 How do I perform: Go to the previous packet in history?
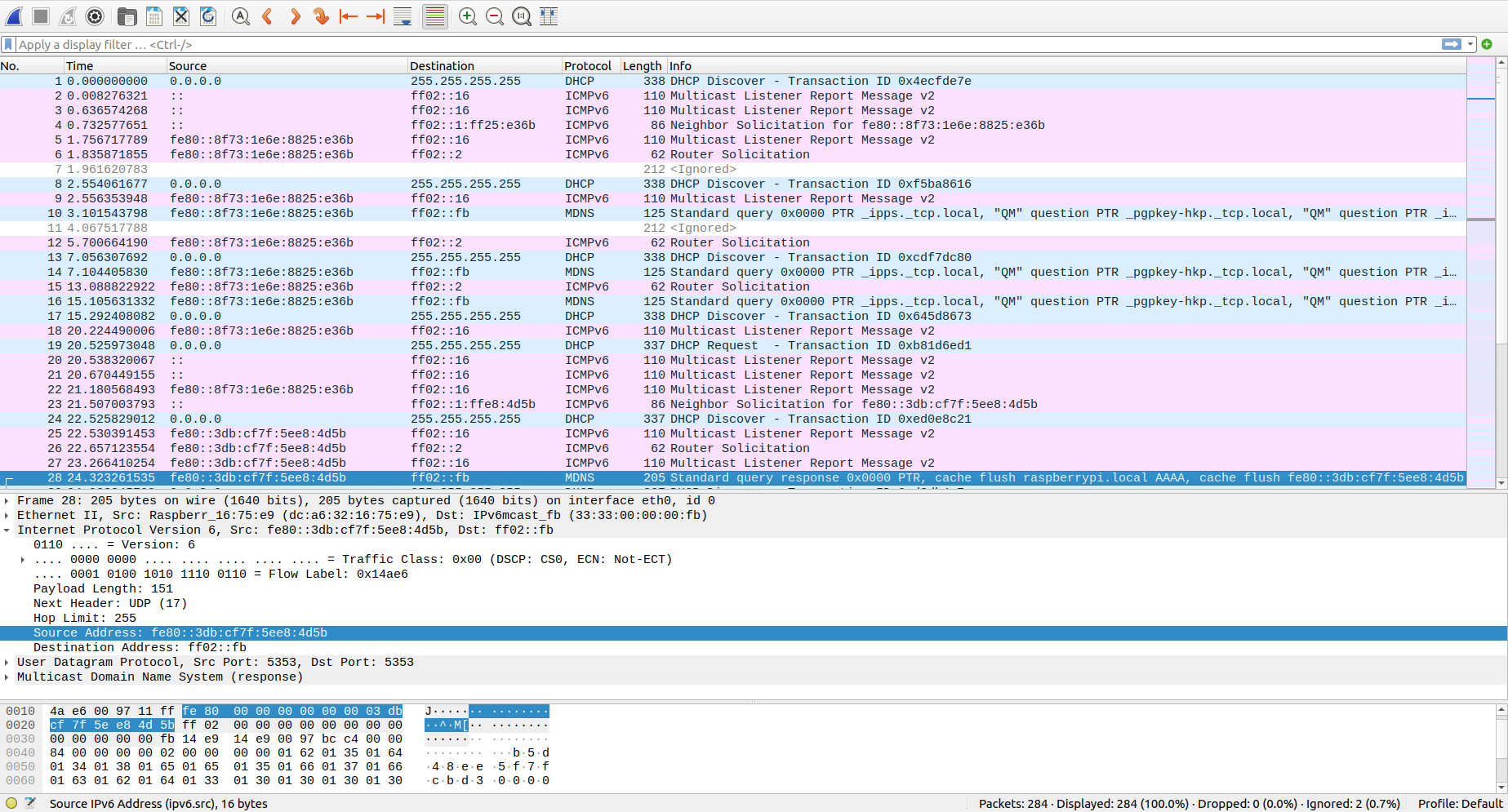coord(267,16)
